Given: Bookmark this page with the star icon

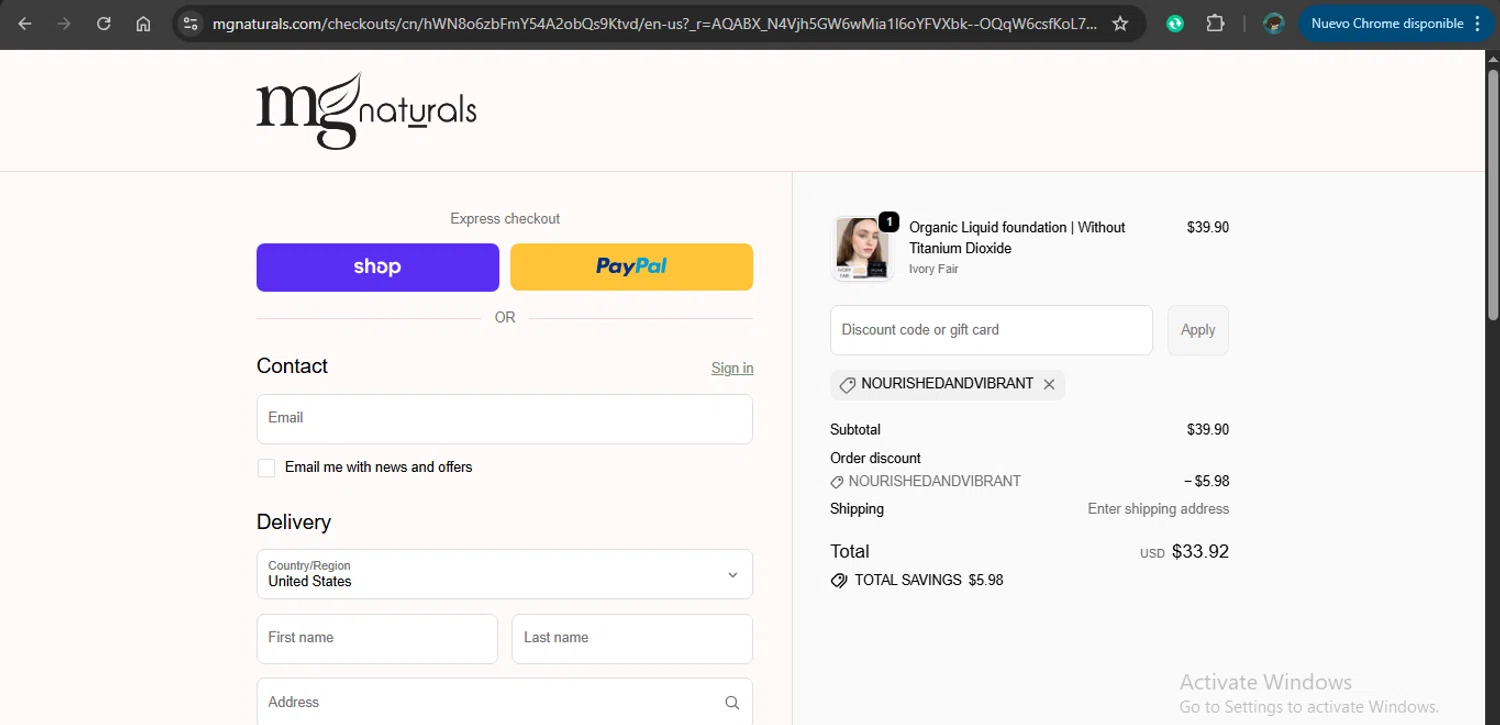Looking at the screenshot, I should pos(1121,23).
